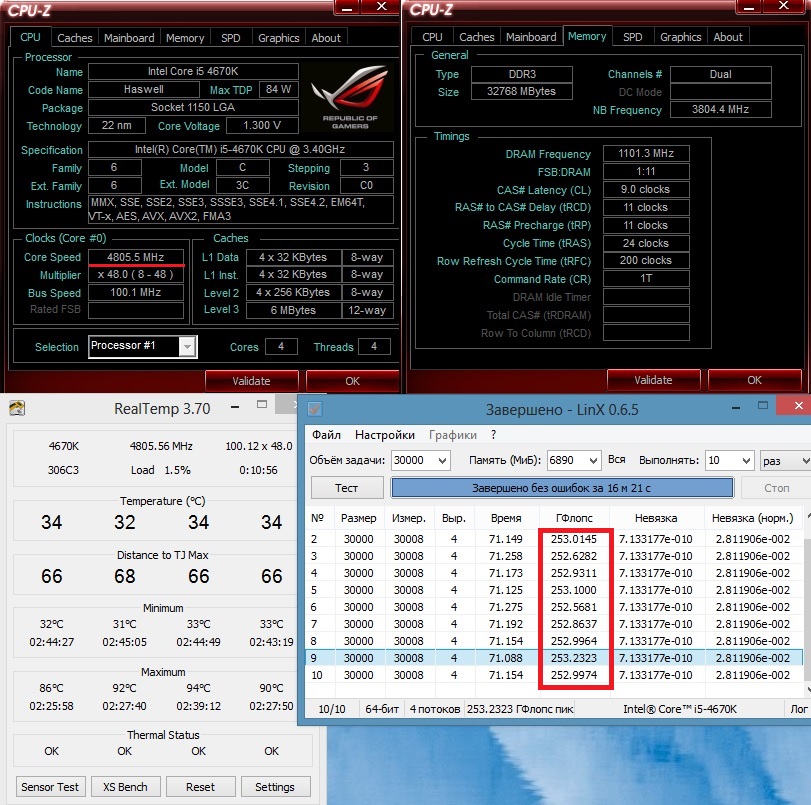Open the Processor #1 selection dropdown
The width and height of the screenshot is (811, 805).
(187, 346)
